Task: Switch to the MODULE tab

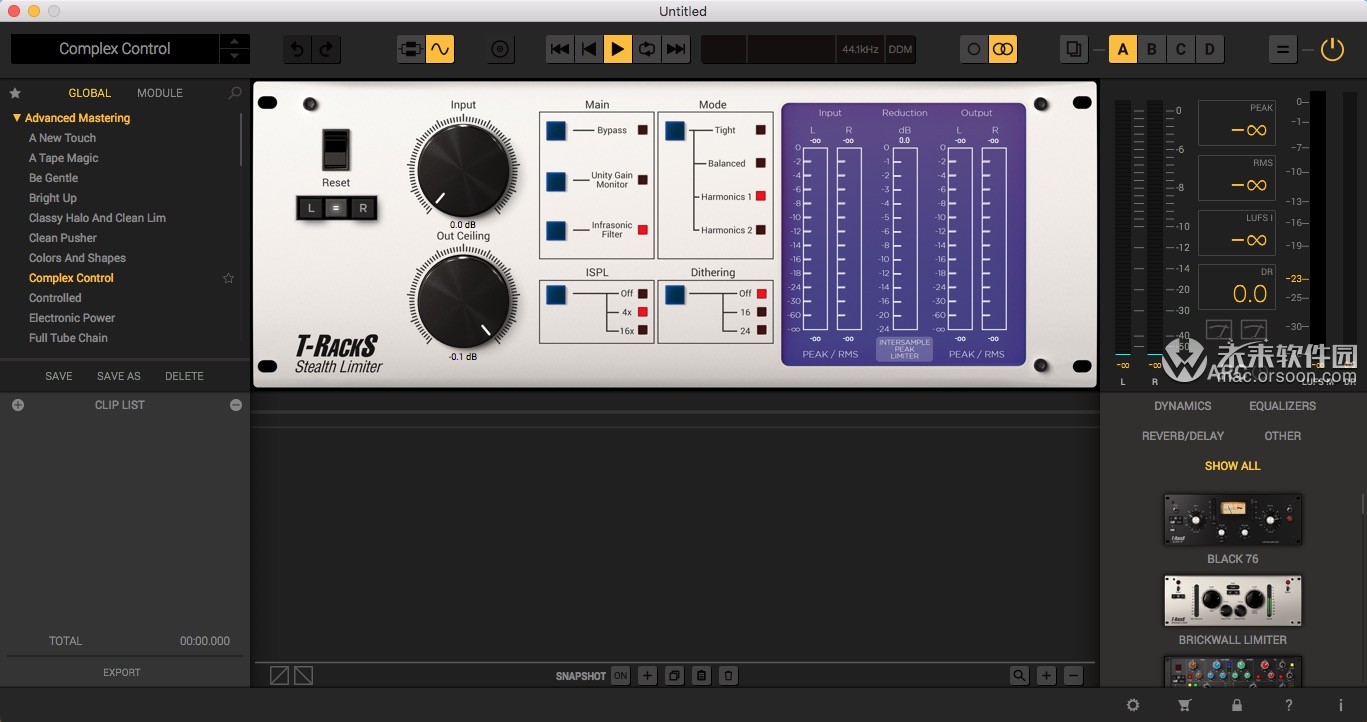Action: [x=159, y=92]
